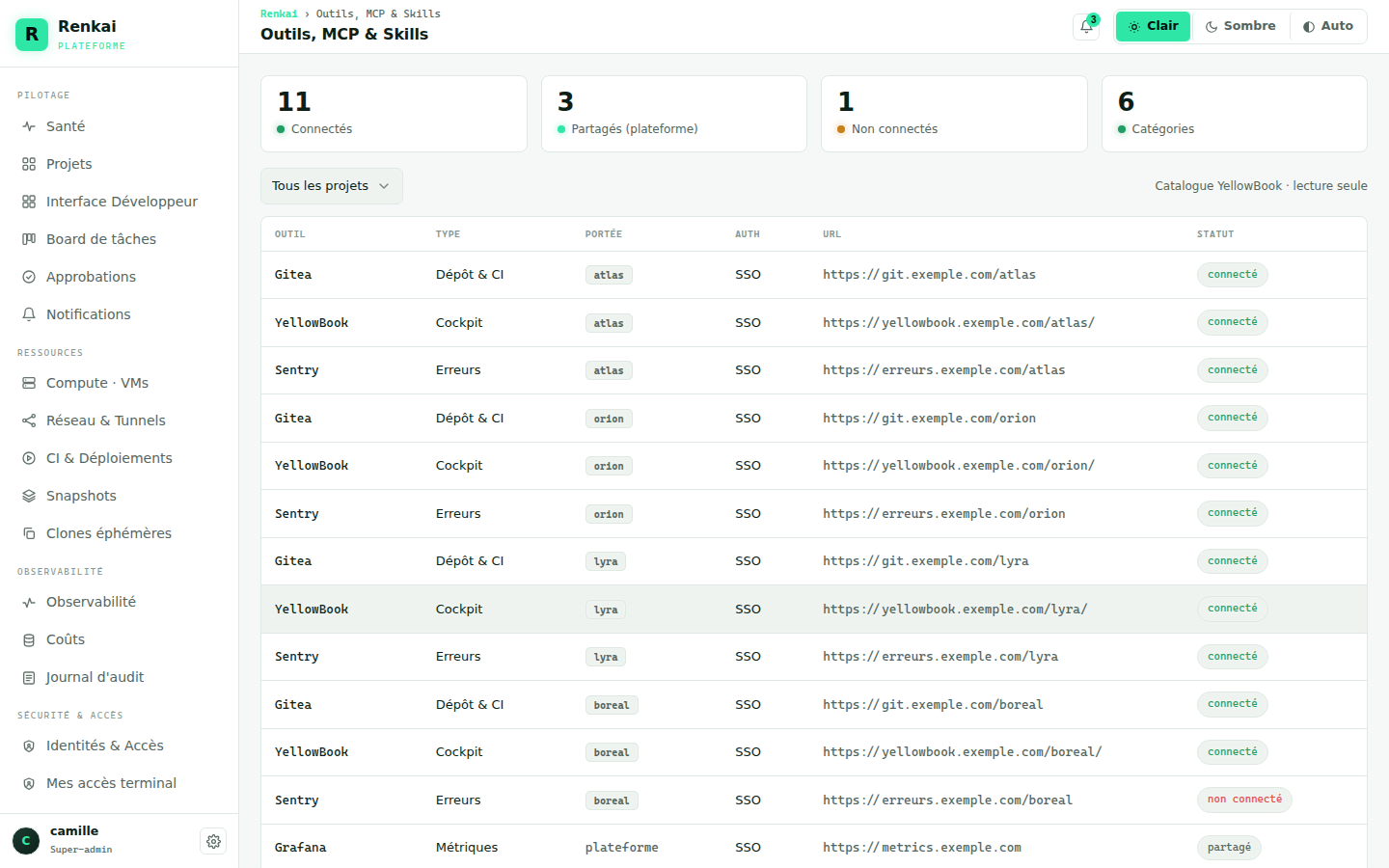Open settings gear next to camille
This screenshot has width=1389, height=868.
pos(213,841)
